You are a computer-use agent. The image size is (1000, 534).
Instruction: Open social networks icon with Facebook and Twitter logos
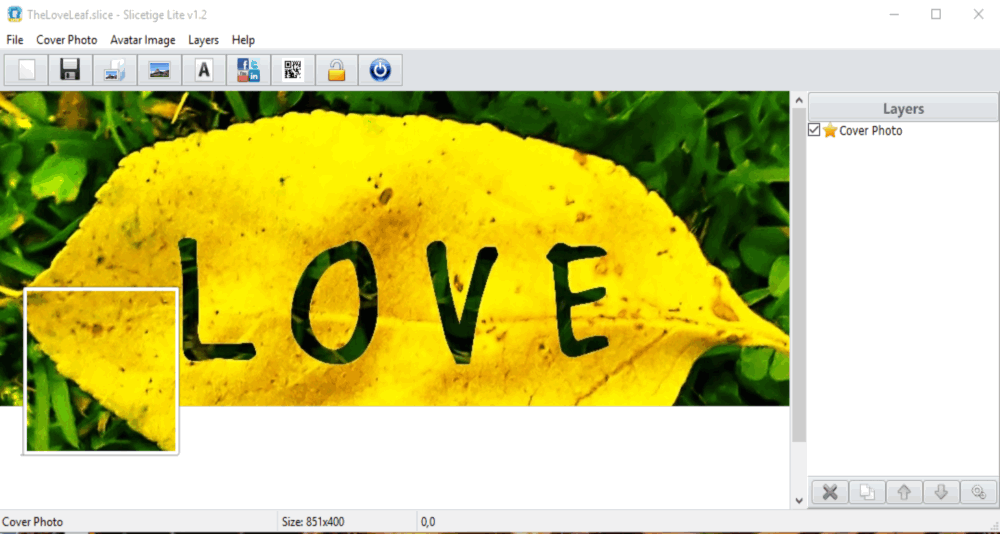pyautogui.click(x=248, y=70)
